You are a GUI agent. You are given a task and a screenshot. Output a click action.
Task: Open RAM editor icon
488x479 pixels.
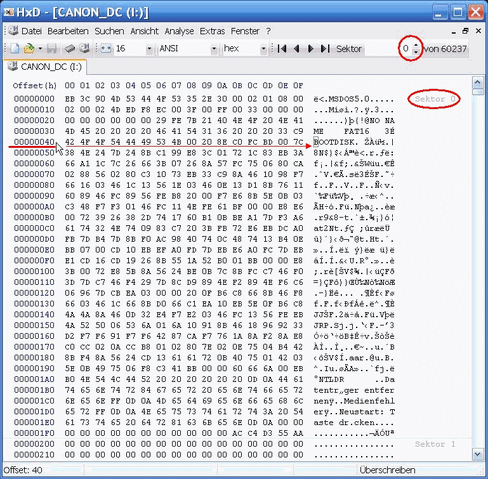coord(70,49)
